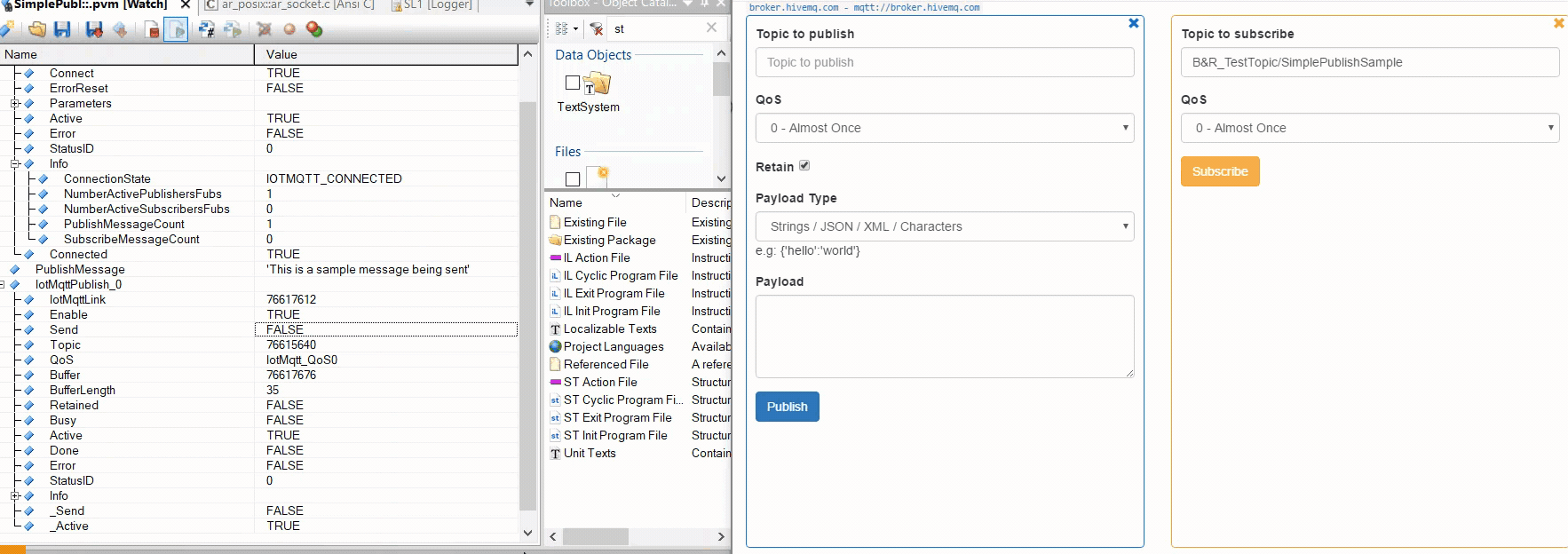Click the Watch vertical scrollbar thumb
This screenshot has height=554, width=1568.
[x=527, y=306]
